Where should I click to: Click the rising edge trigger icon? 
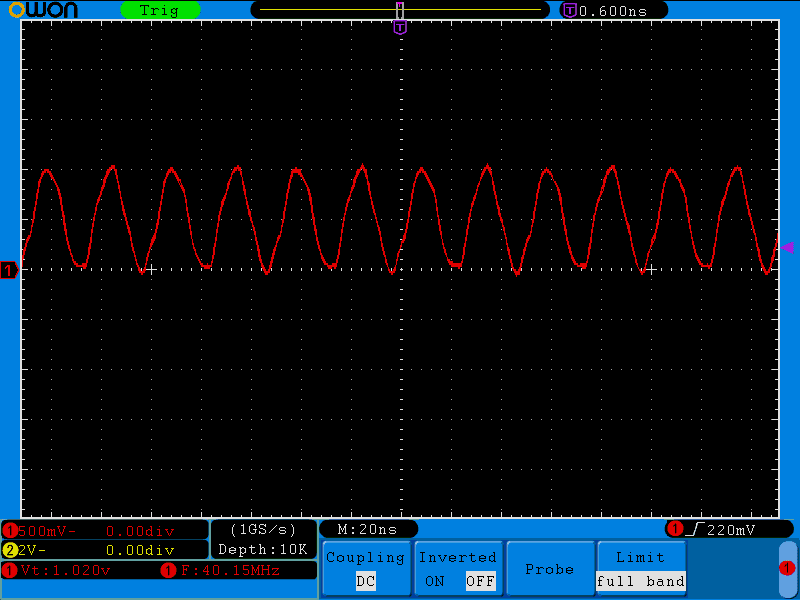coord(695,529)
